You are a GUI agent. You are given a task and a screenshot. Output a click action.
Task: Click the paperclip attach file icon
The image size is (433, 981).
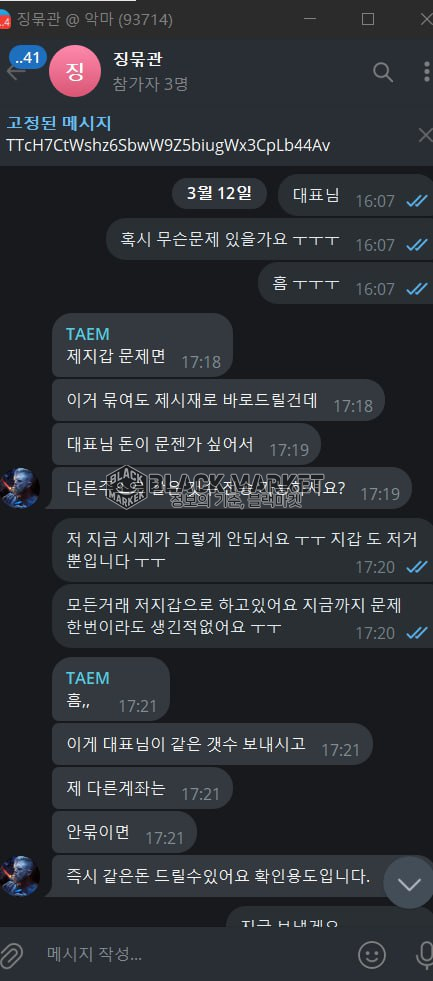(x=11, y=954)
